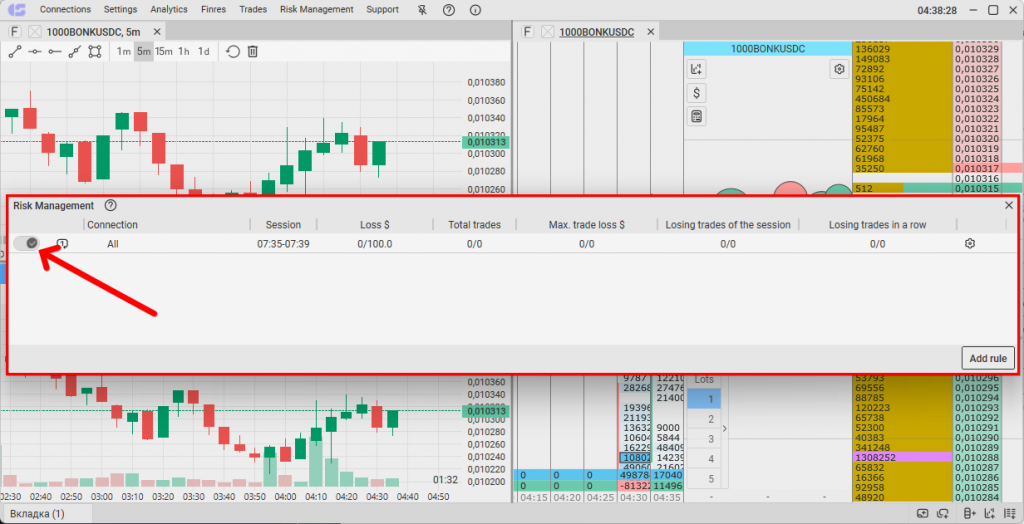This screenshot has height=524, width=1024.
Task: Click the crossed-box icon on the chart tab
Action: pos(35,31)
